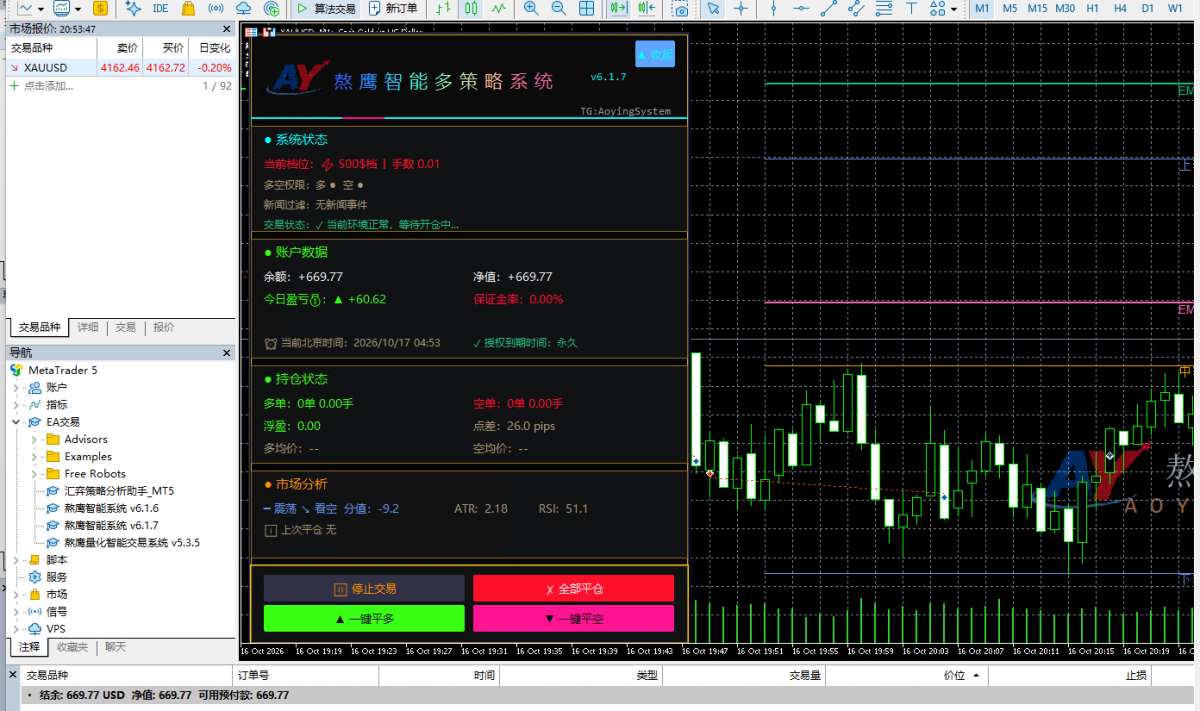Expand the 指标 indicators tree node
This screenshot has width=1200, height=711.
(16, 405)
